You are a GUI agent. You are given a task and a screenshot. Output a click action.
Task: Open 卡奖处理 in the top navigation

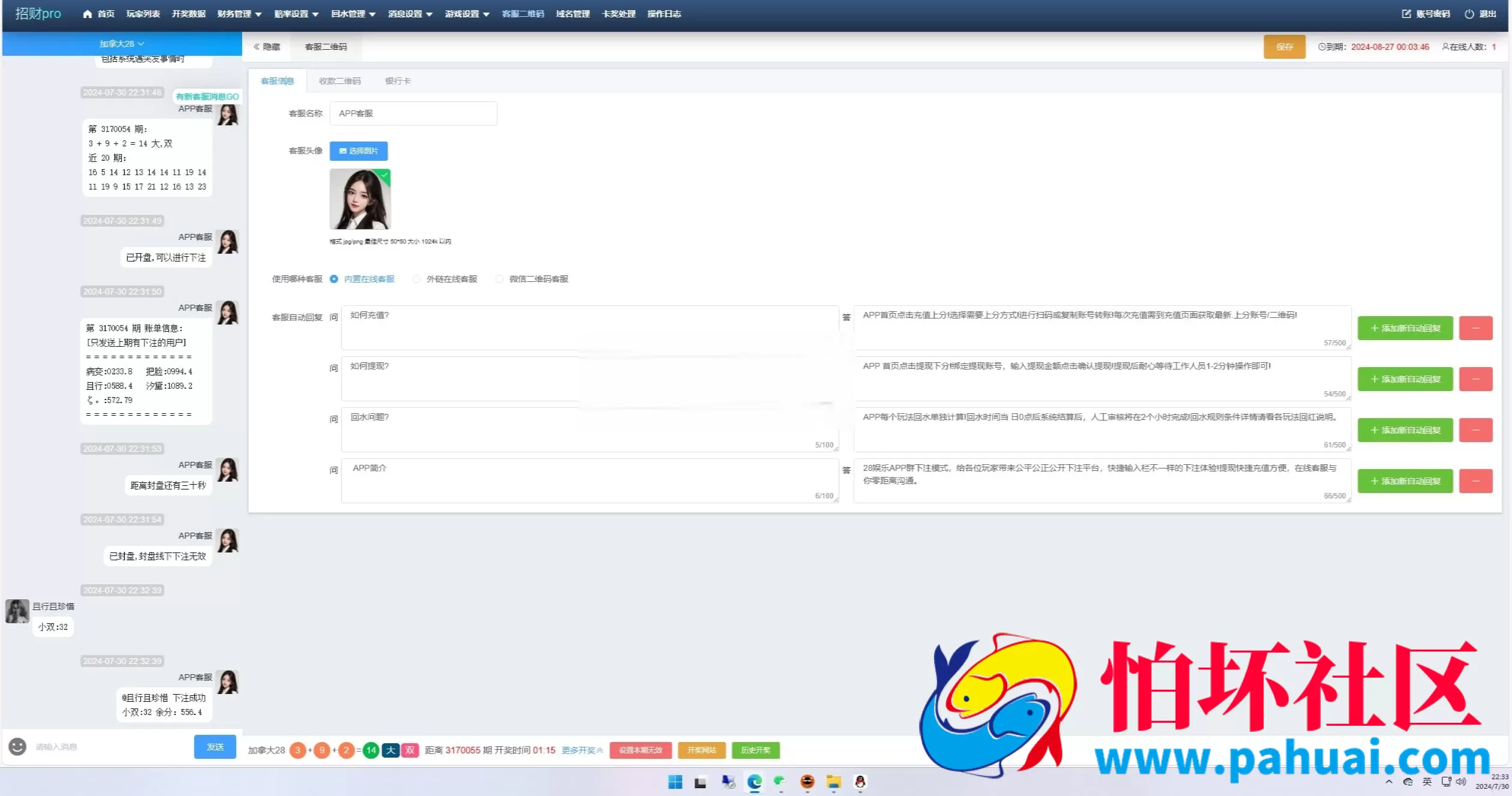point(619,14)
